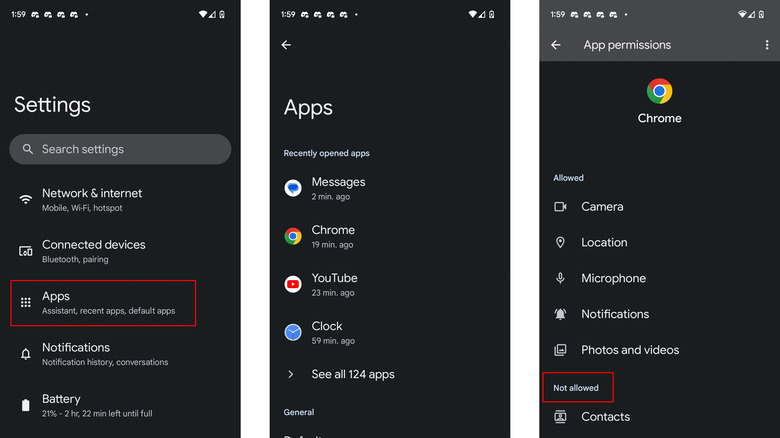Open Connected devices settings
780x438 pixels.
pos(120,251)
